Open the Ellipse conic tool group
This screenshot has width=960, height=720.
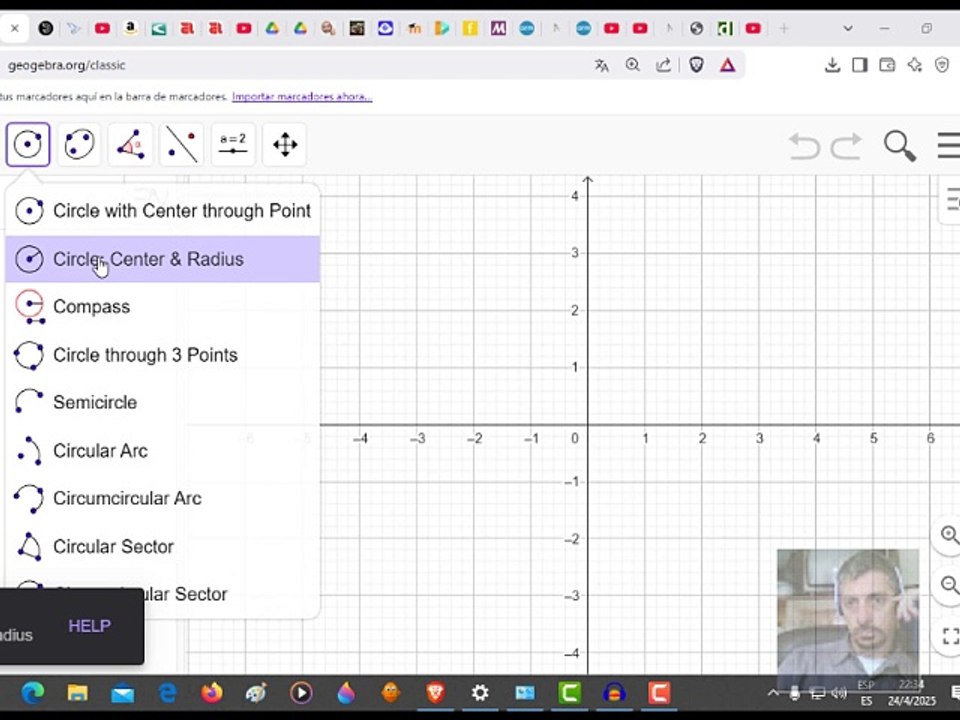[79, 144]
